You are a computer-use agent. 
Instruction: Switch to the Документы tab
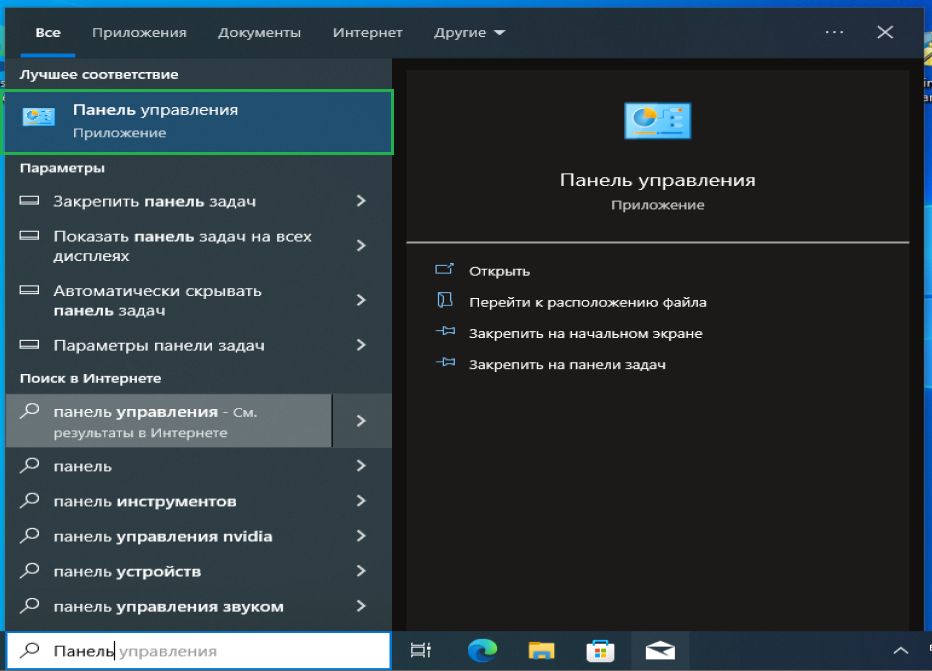click(259, 31)
